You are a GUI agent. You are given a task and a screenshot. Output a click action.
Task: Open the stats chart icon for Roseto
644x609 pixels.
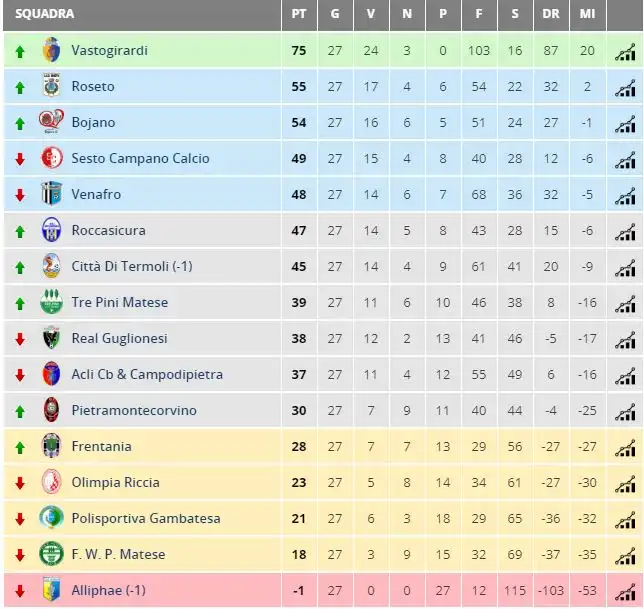click(x=625, y=88)
